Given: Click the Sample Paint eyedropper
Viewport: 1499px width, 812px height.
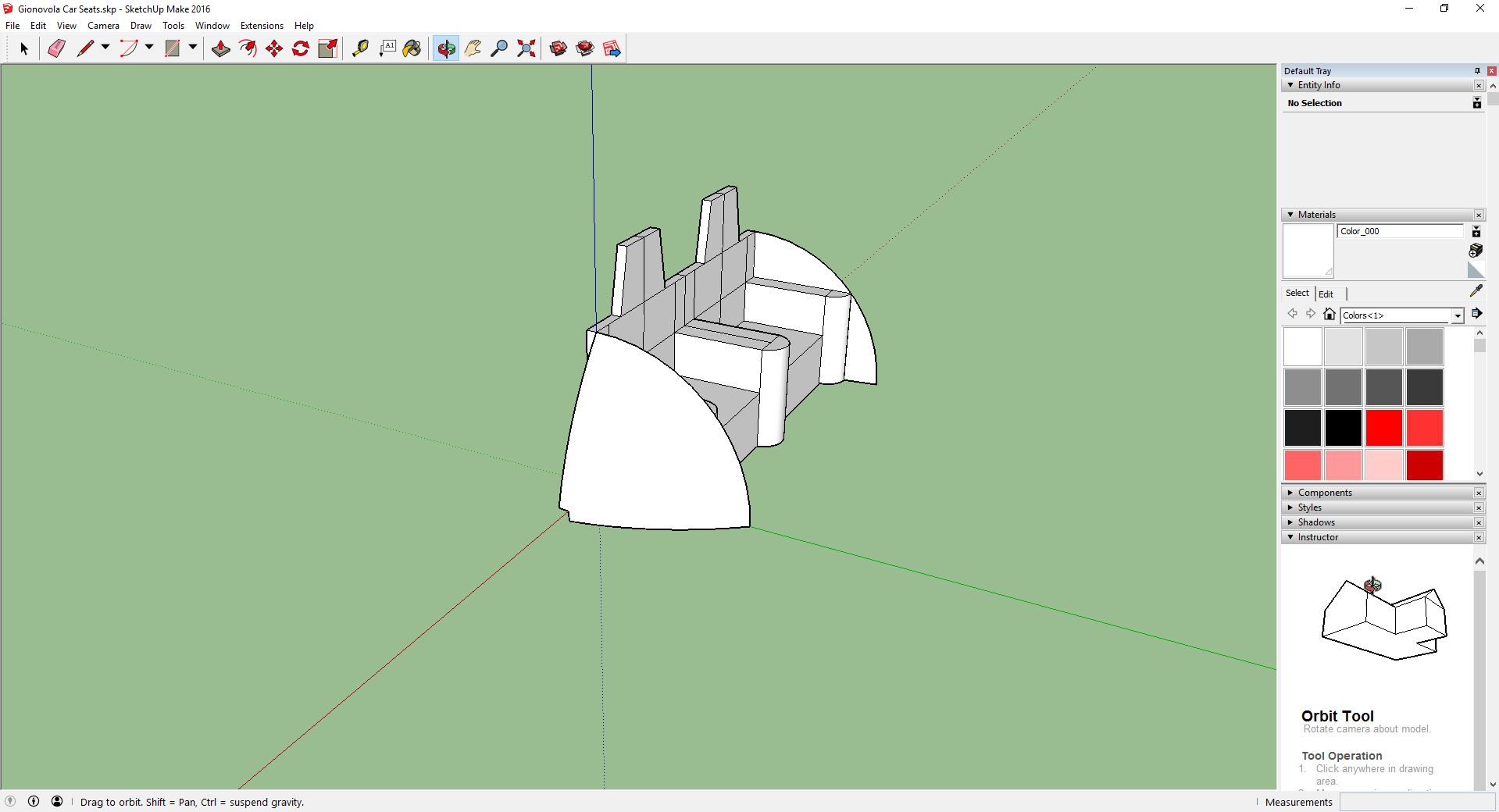Looking at the screenshot, I should coord(1476,290).
